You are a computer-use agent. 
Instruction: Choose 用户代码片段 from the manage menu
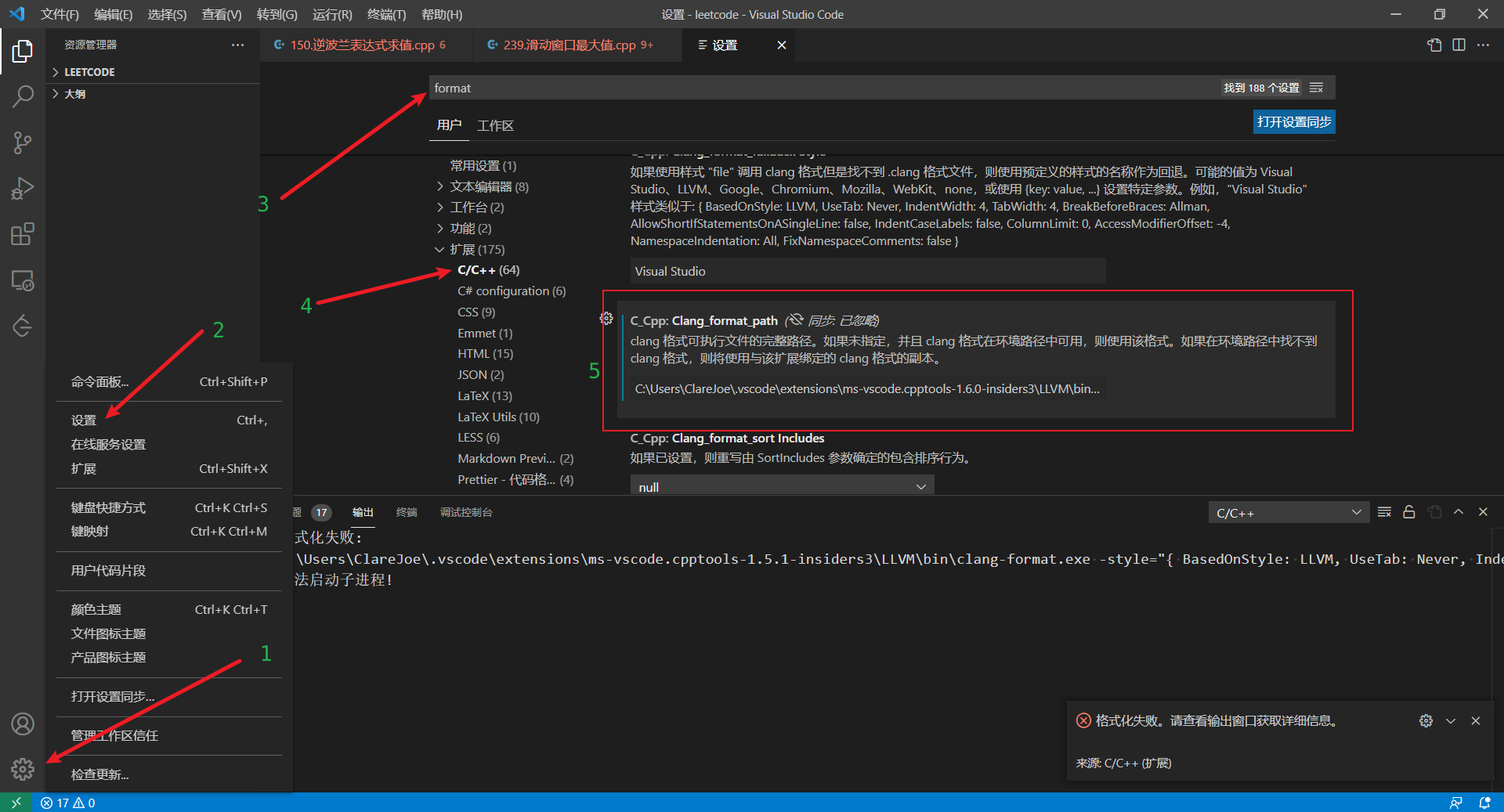tap(169, 571)
